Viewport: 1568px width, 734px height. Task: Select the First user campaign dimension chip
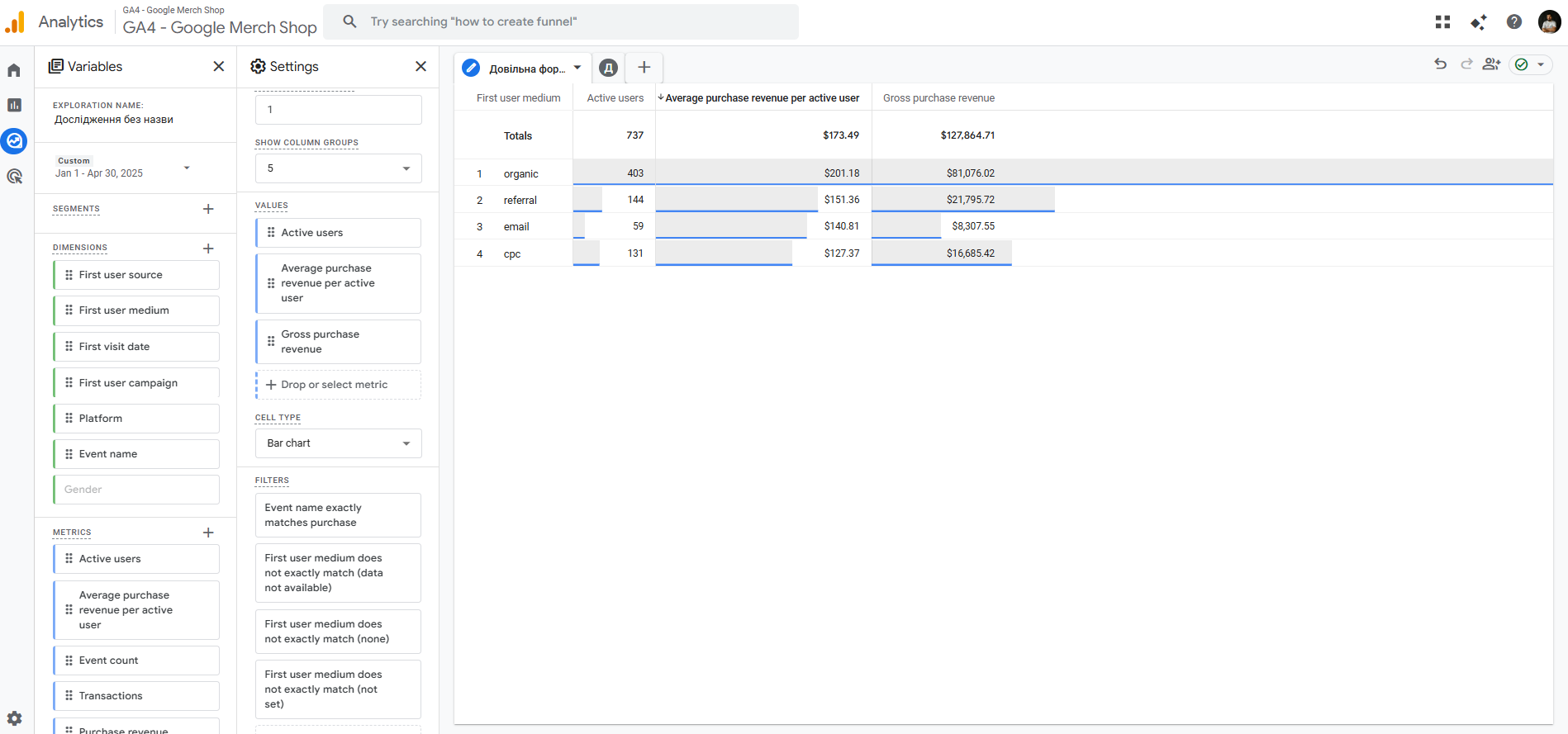click(136, 383)
